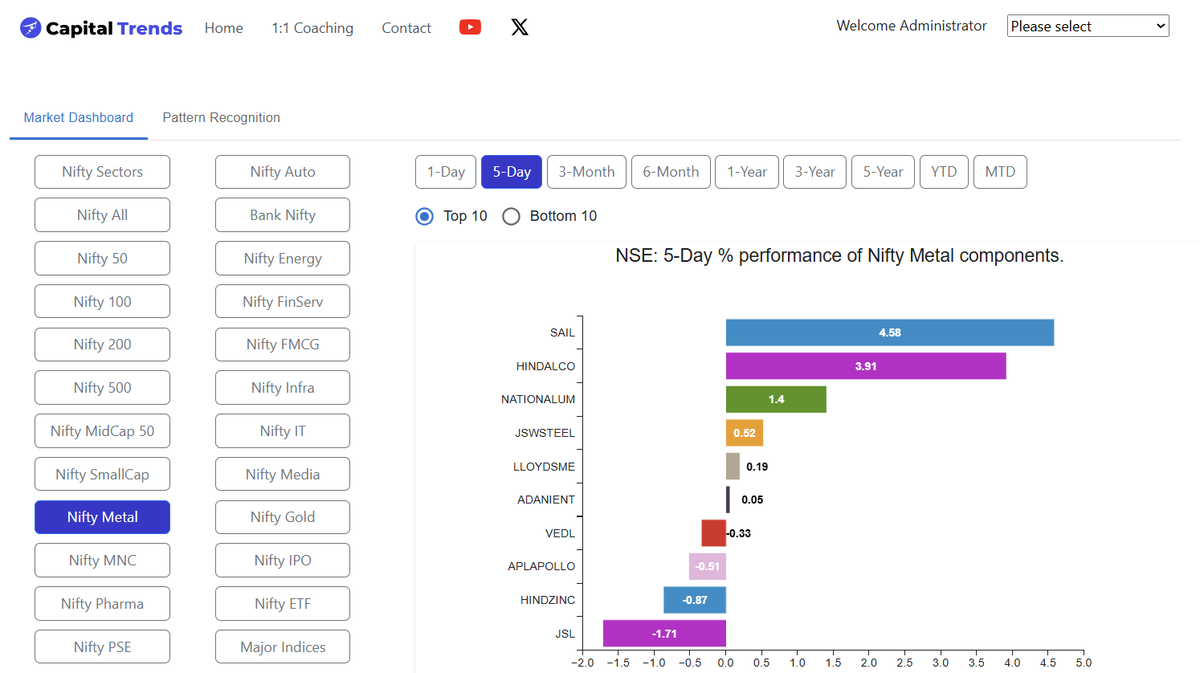Open the Contact menu link

[406, 28]
